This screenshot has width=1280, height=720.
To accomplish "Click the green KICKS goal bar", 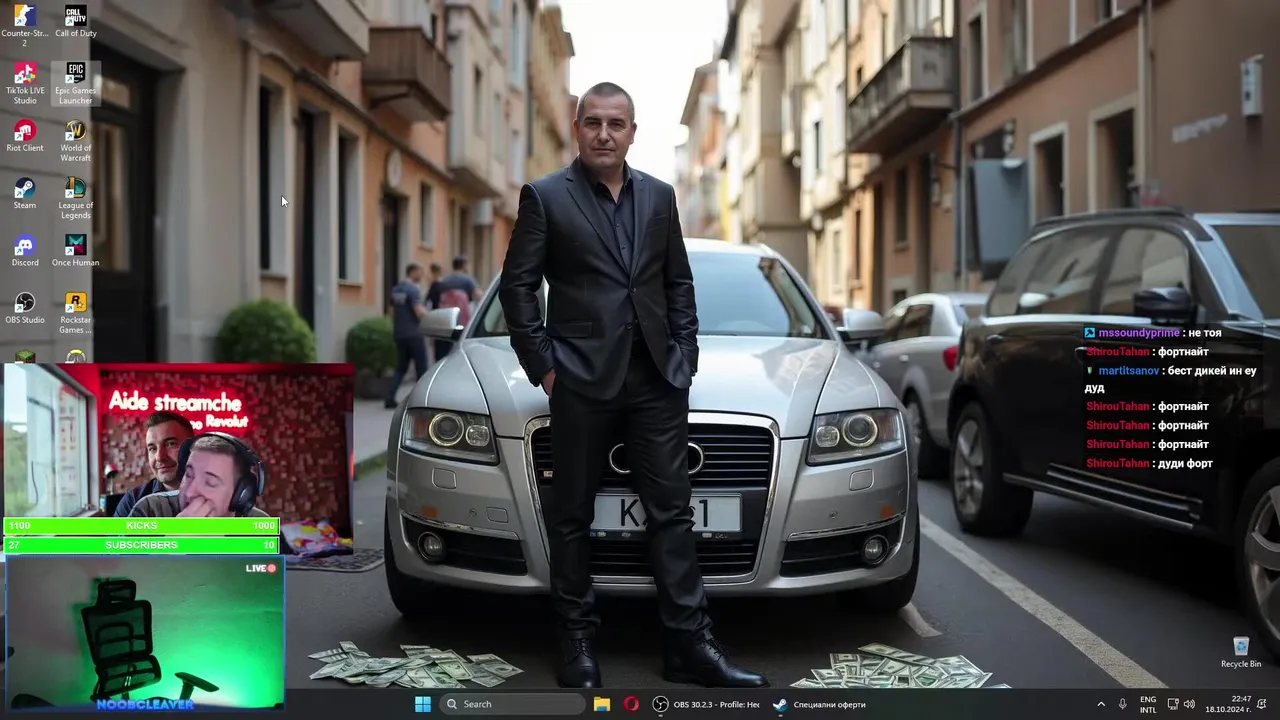I will [x=141, y=526].
